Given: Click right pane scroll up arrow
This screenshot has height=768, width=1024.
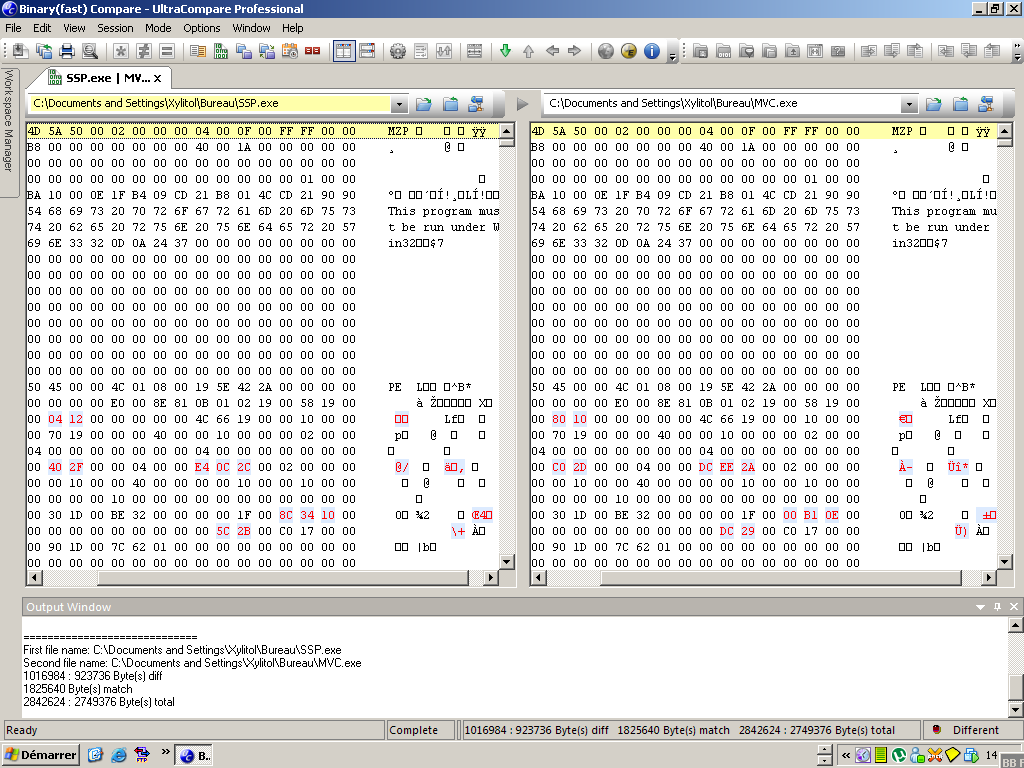Looking at the screenshot, I should point(1005,131).
